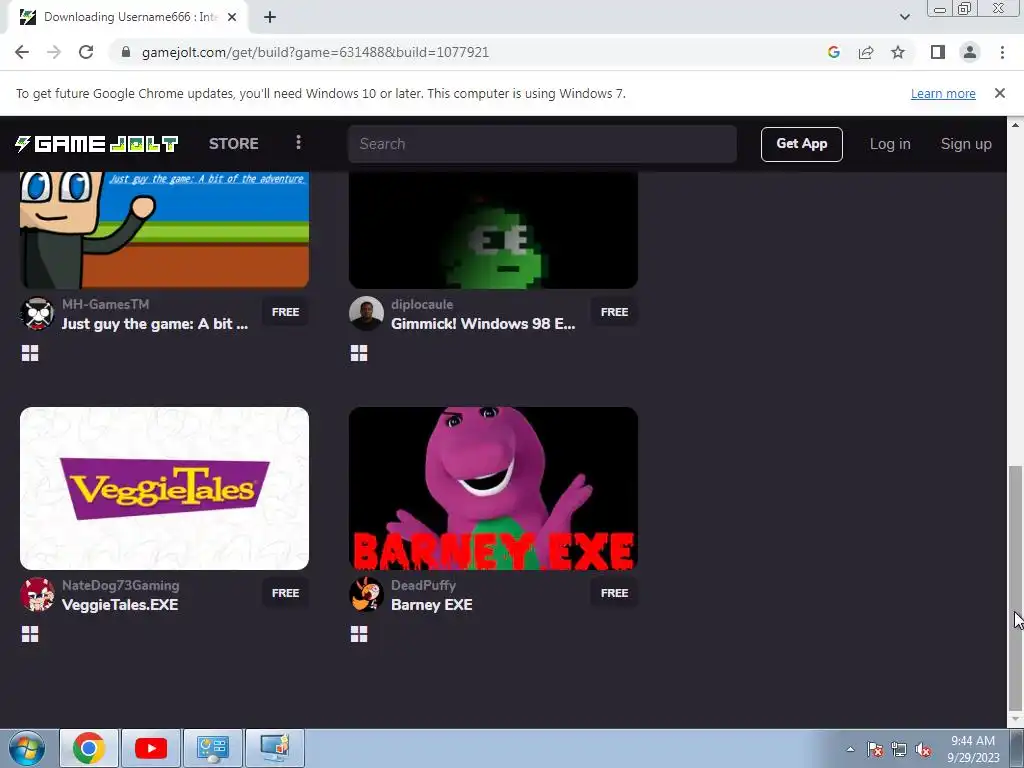Click Windows platform icon under Barney EXE

point(359,634)
